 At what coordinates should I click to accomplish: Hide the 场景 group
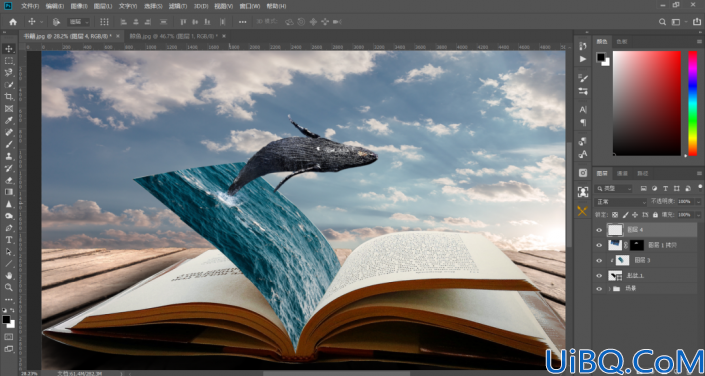point(599,289)
